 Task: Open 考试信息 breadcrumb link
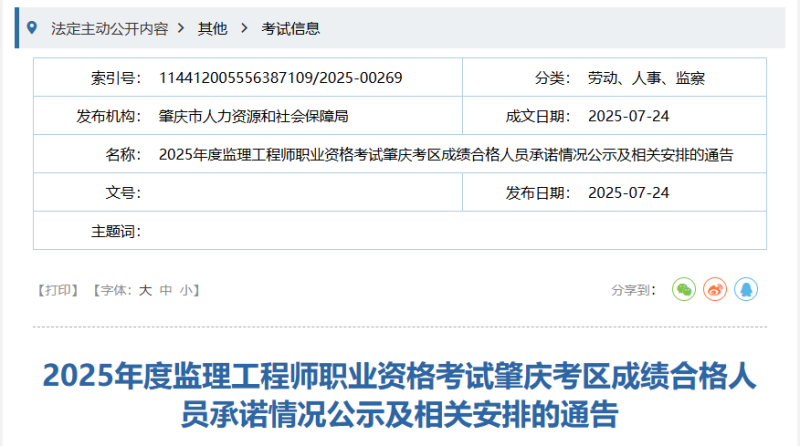click(290, 29)
